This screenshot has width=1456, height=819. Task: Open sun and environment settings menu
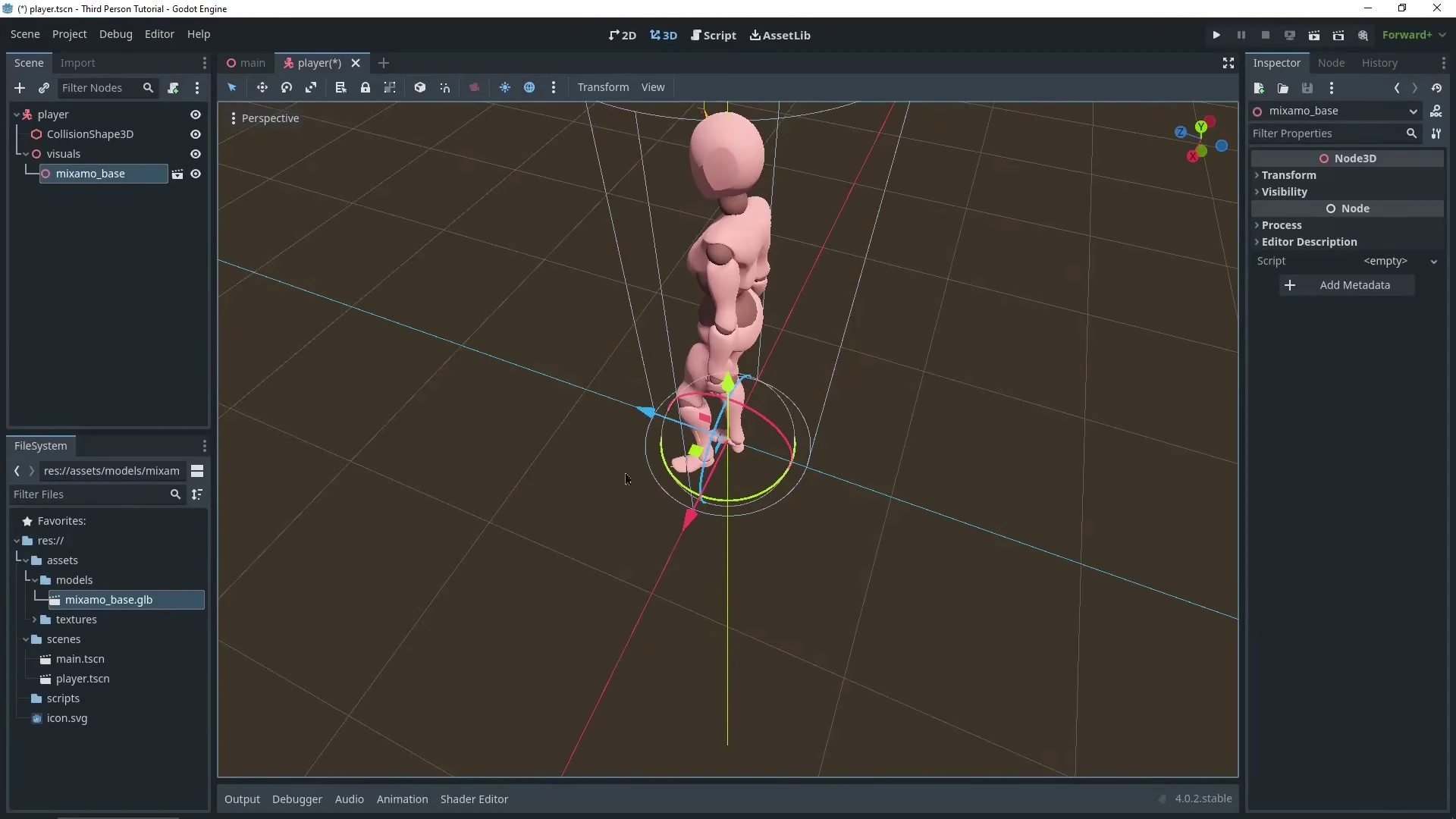click(554, 87)
